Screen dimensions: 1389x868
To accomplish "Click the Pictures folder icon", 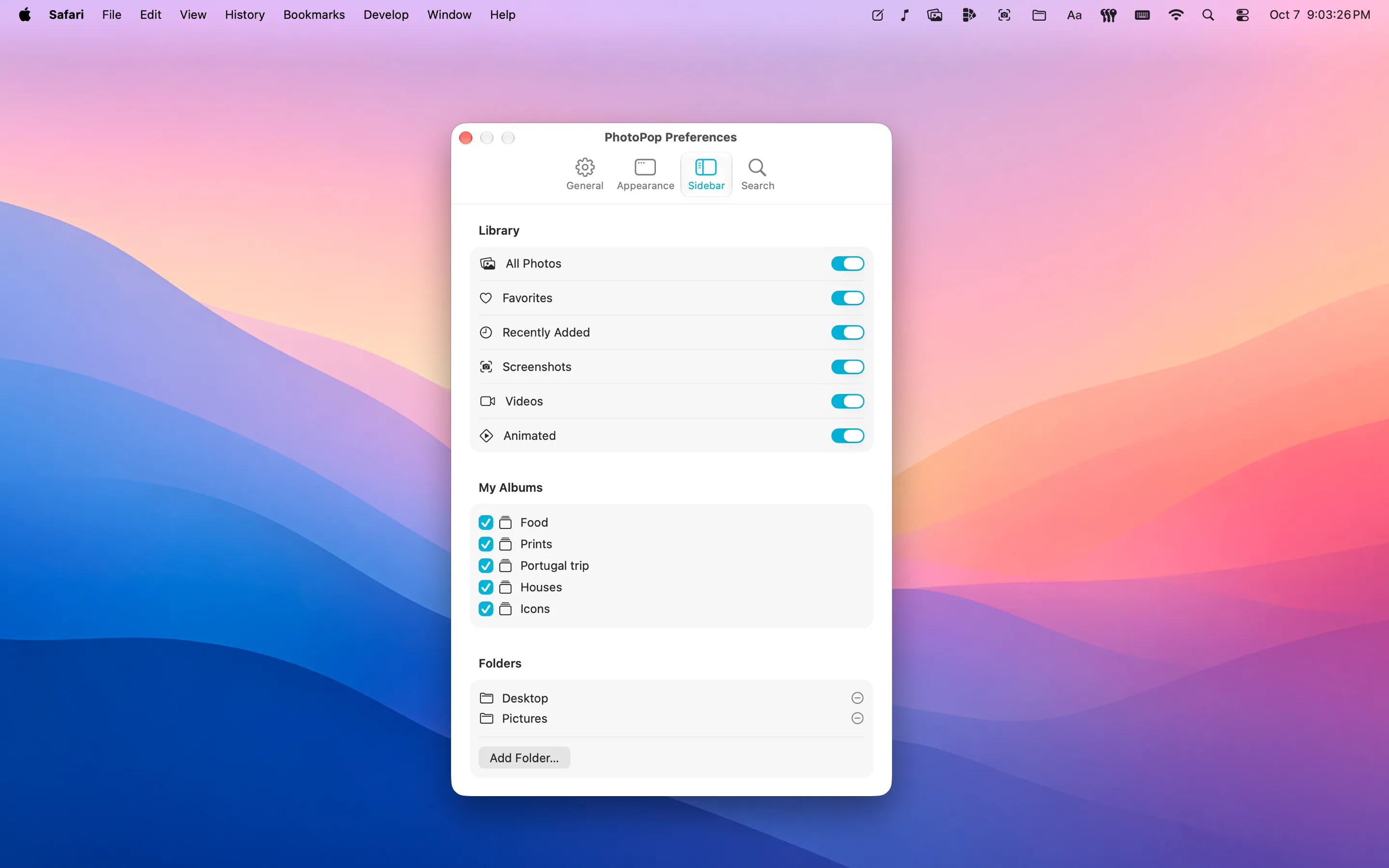I will 486,718.
